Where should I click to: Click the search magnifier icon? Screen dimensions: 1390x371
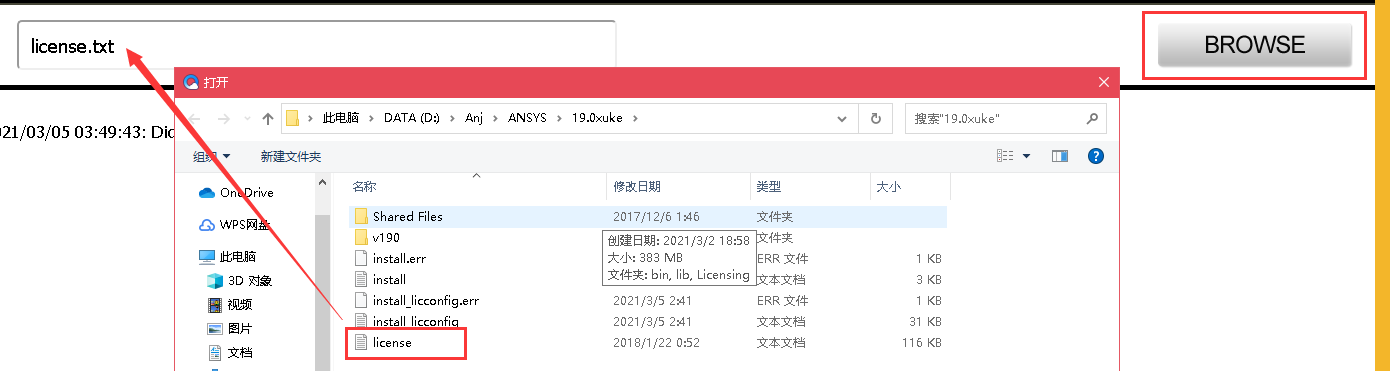(1092, 118)
